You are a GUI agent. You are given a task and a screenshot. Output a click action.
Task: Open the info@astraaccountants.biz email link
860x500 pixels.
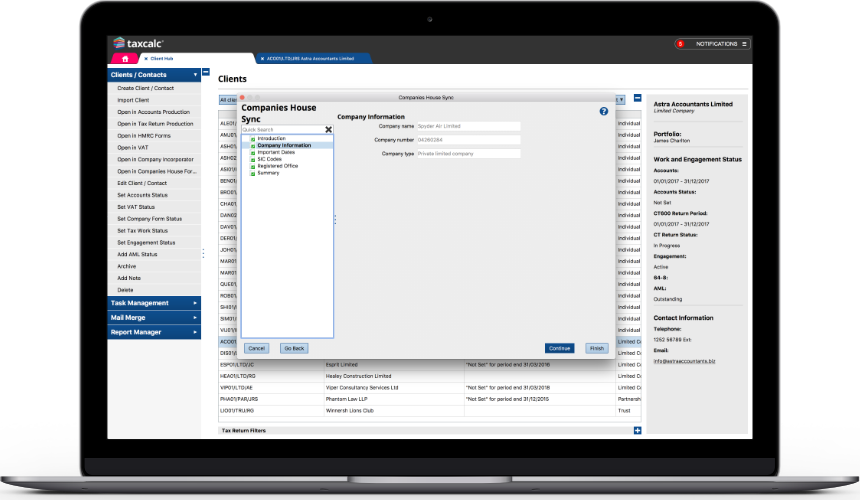click(x=684, y=361)
